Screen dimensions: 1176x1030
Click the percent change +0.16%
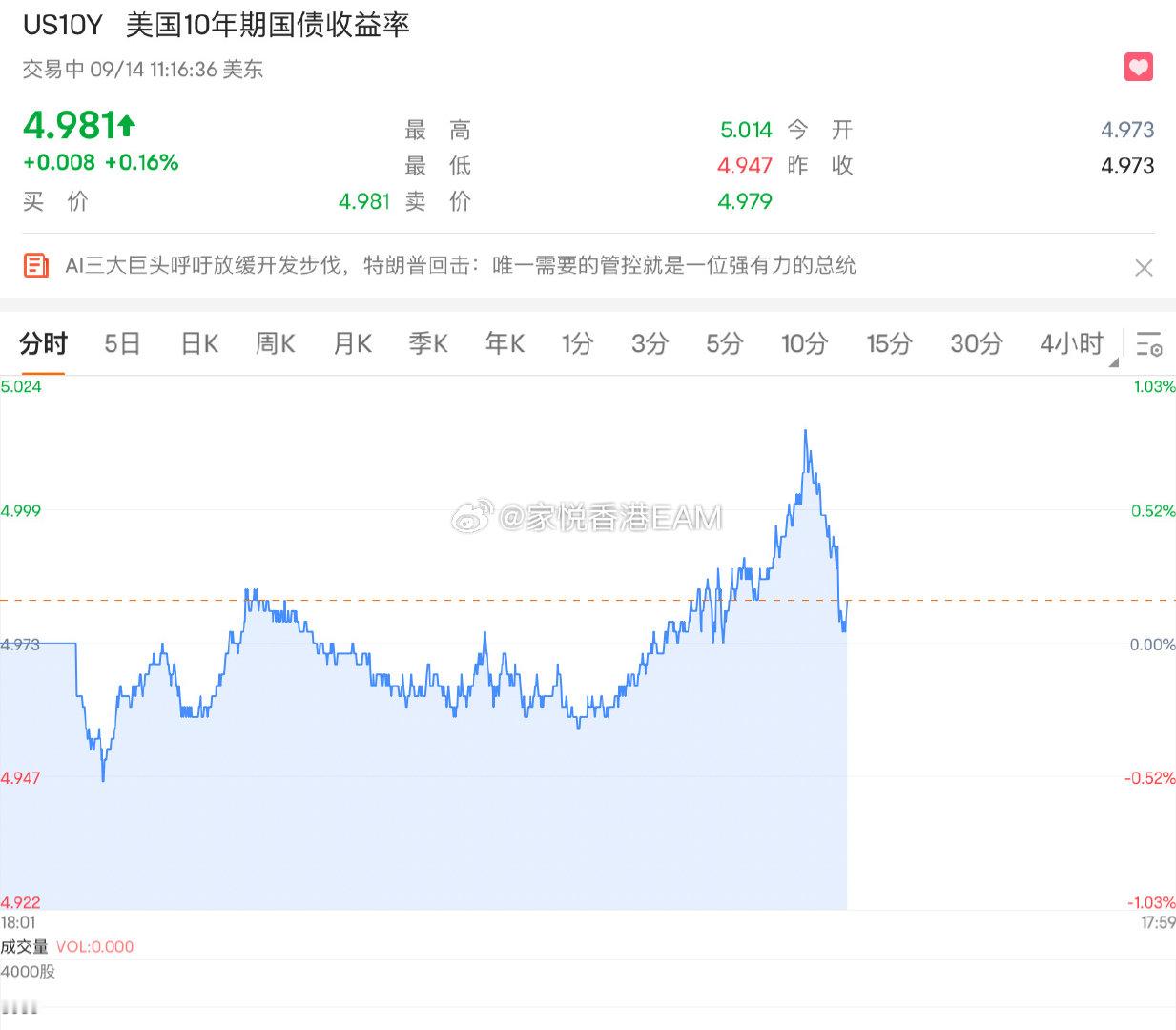[142, 162]
